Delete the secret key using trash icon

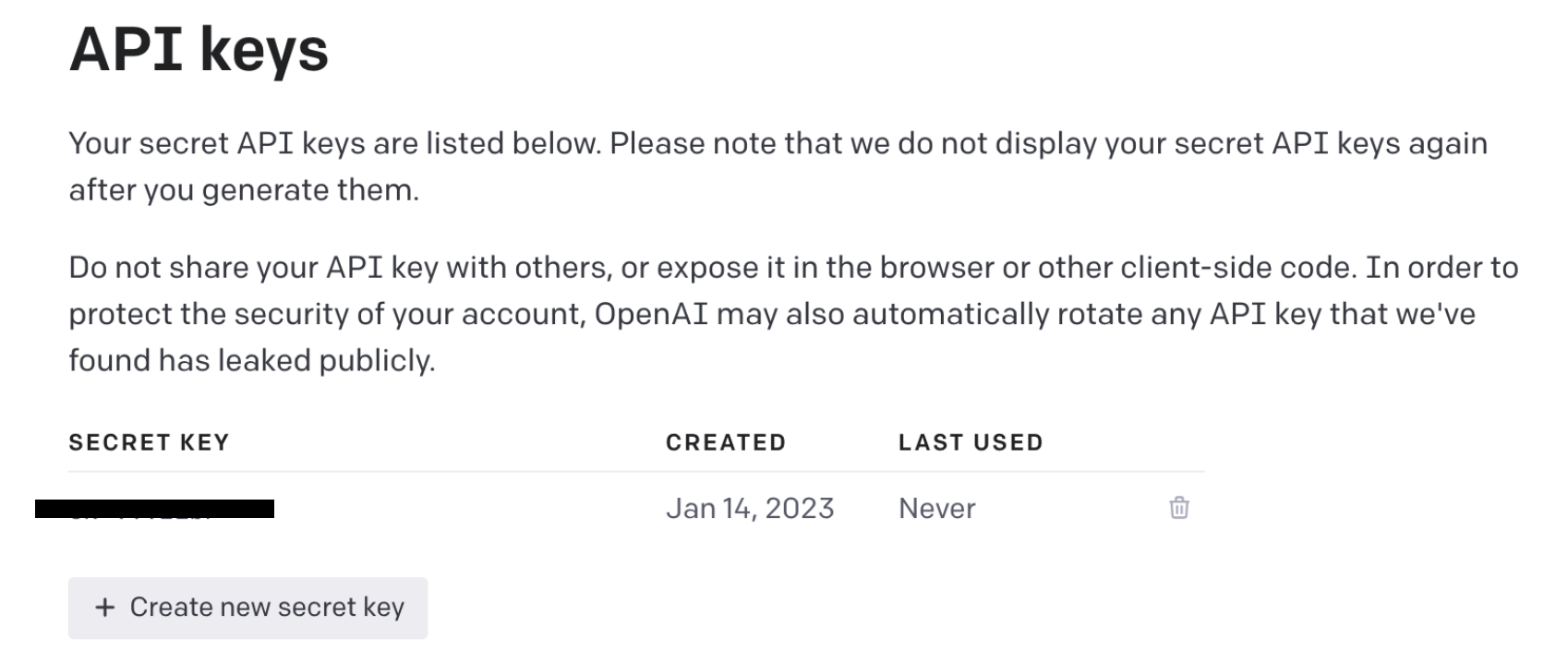coord(1179,508)
